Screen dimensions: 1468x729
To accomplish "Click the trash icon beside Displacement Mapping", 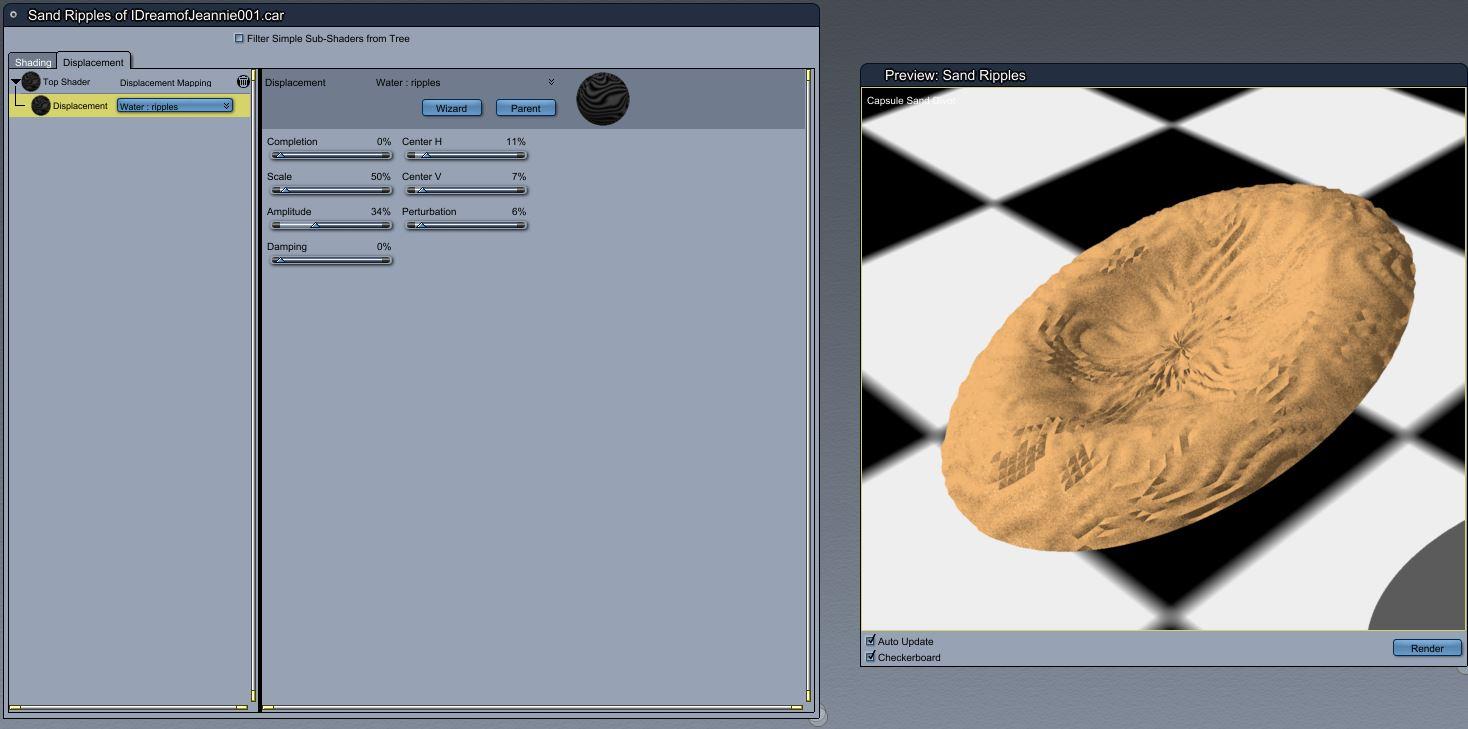I will point(243,81).
